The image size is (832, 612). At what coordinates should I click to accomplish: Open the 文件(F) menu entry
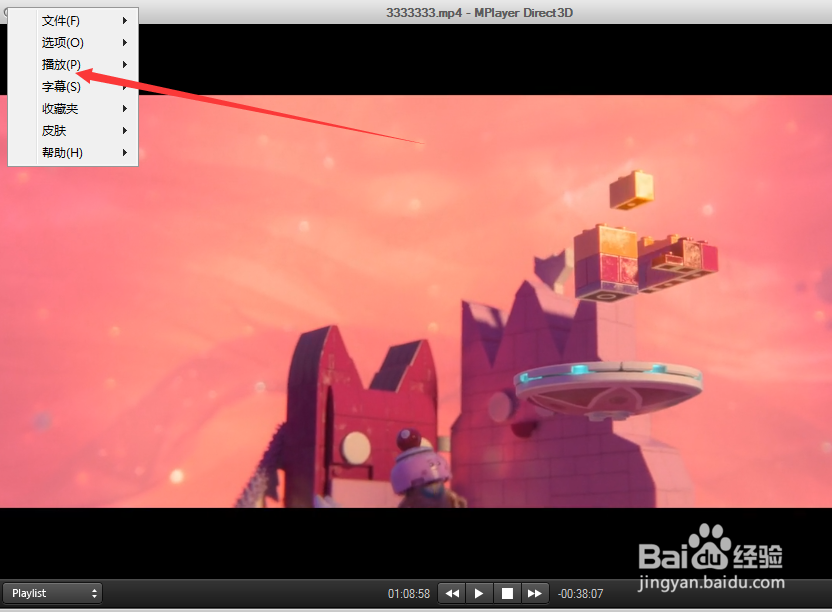click(x=73, y=21)
